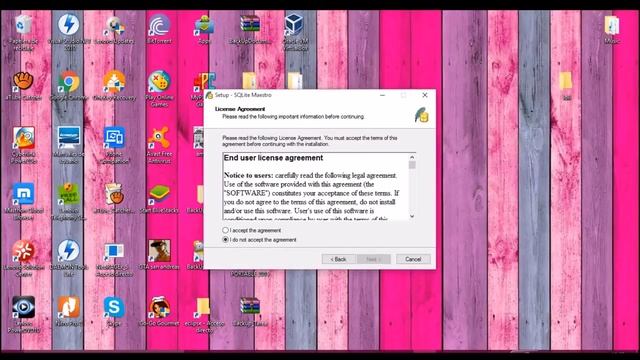Select the Oracle VM VirtualBox desktop icon

coord(294,24)
